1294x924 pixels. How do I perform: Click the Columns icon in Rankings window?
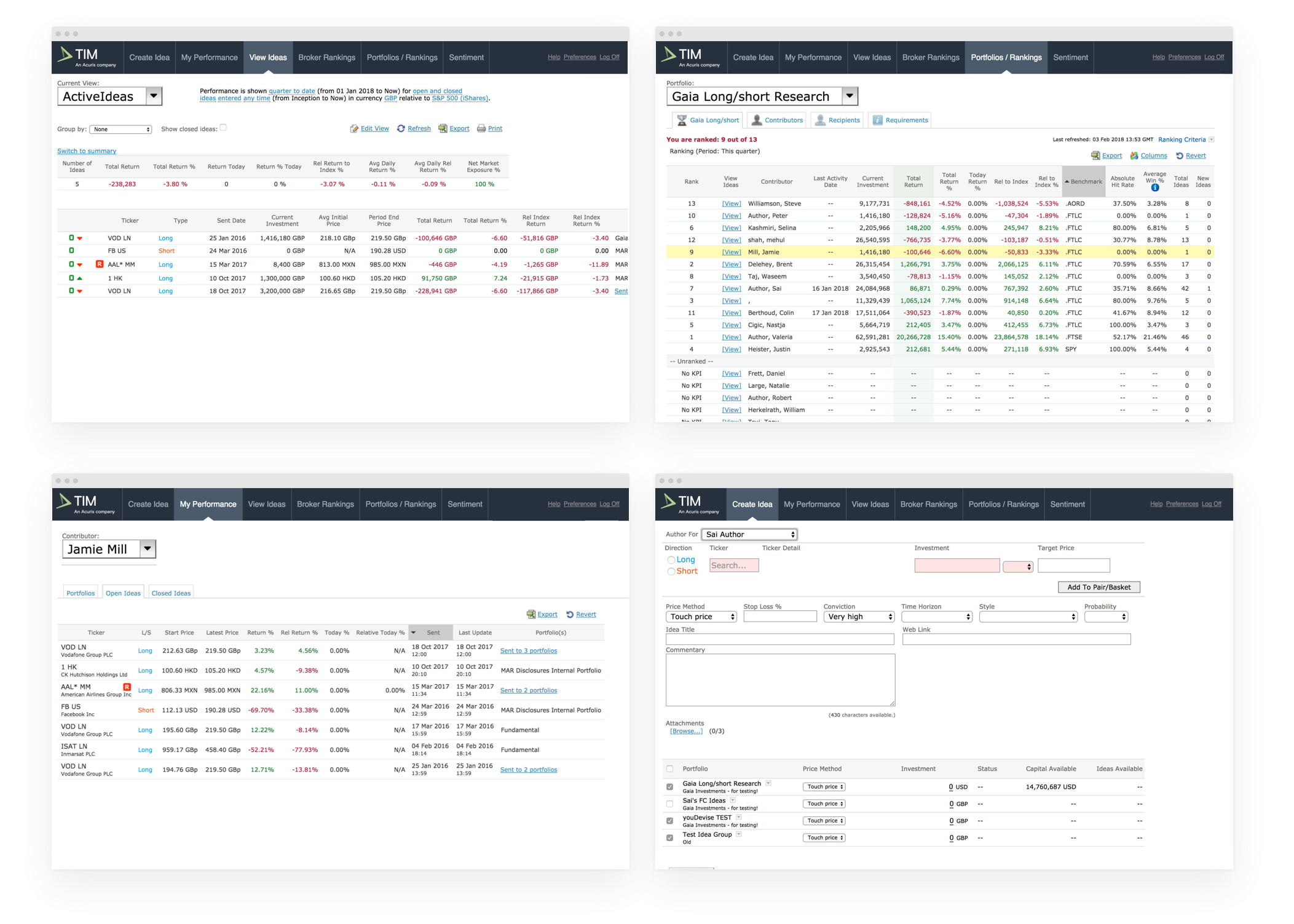[x=1134, y=156]
